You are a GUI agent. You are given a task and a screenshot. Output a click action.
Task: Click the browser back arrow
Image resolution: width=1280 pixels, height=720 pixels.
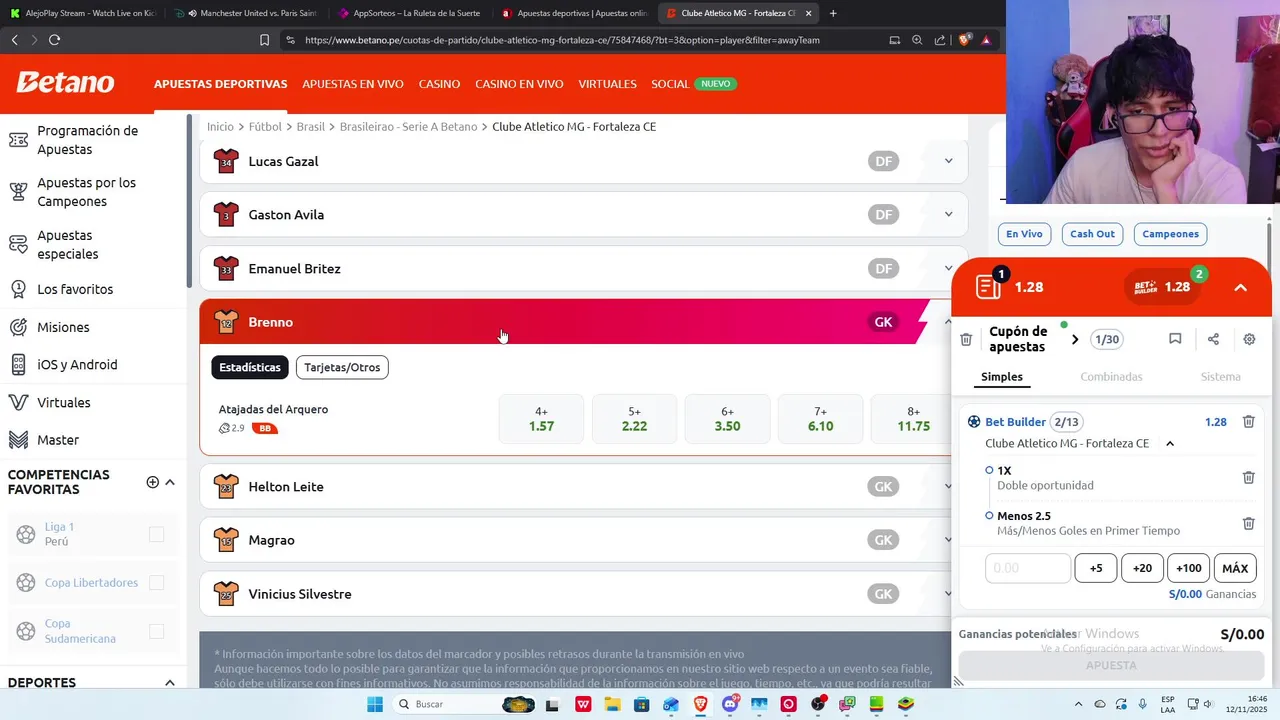pos(14,40)
